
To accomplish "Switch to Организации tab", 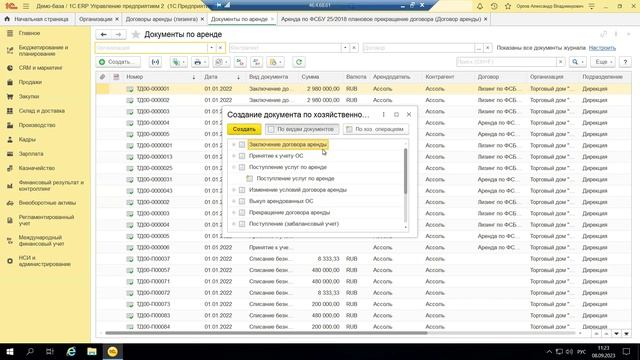I will [x=96, y=19].
